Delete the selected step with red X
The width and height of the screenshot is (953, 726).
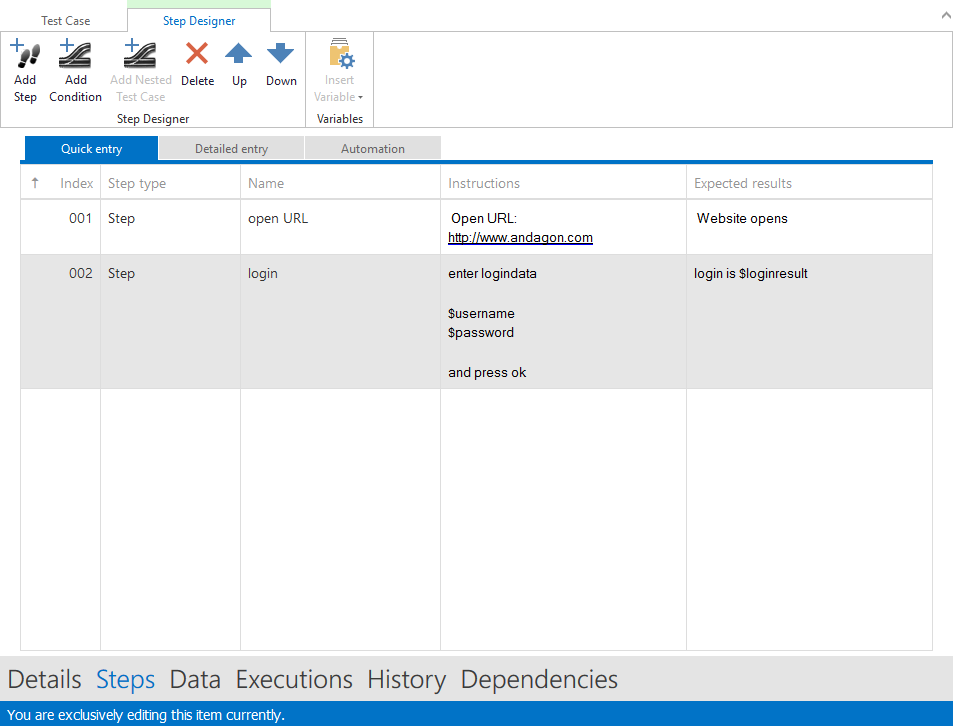pos(197,55)
